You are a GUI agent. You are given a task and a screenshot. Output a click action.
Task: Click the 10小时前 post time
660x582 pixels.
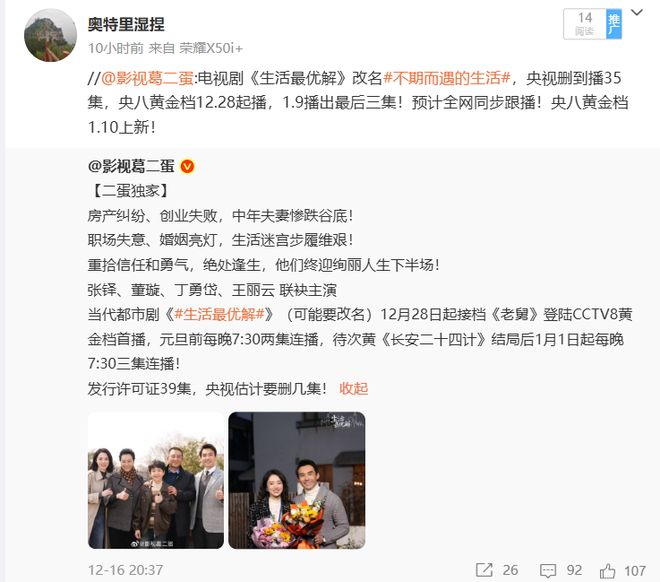point(116,48)
